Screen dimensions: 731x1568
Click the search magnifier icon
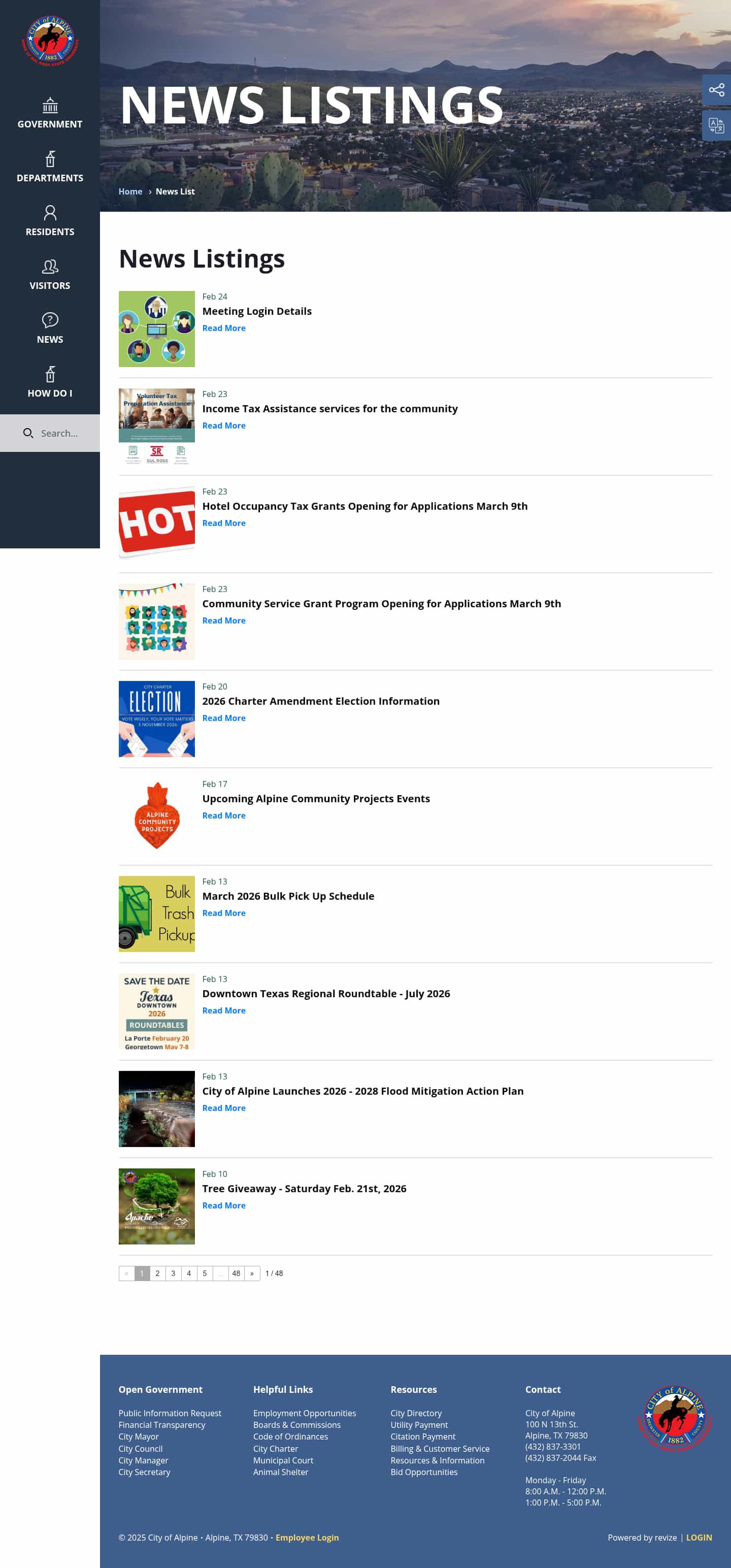pos(28,434)
